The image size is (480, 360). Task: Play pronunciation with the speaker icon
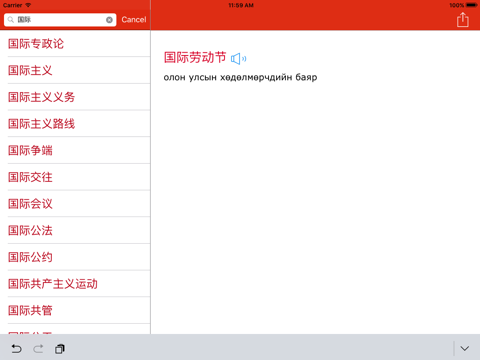click(x=238, y=59)
